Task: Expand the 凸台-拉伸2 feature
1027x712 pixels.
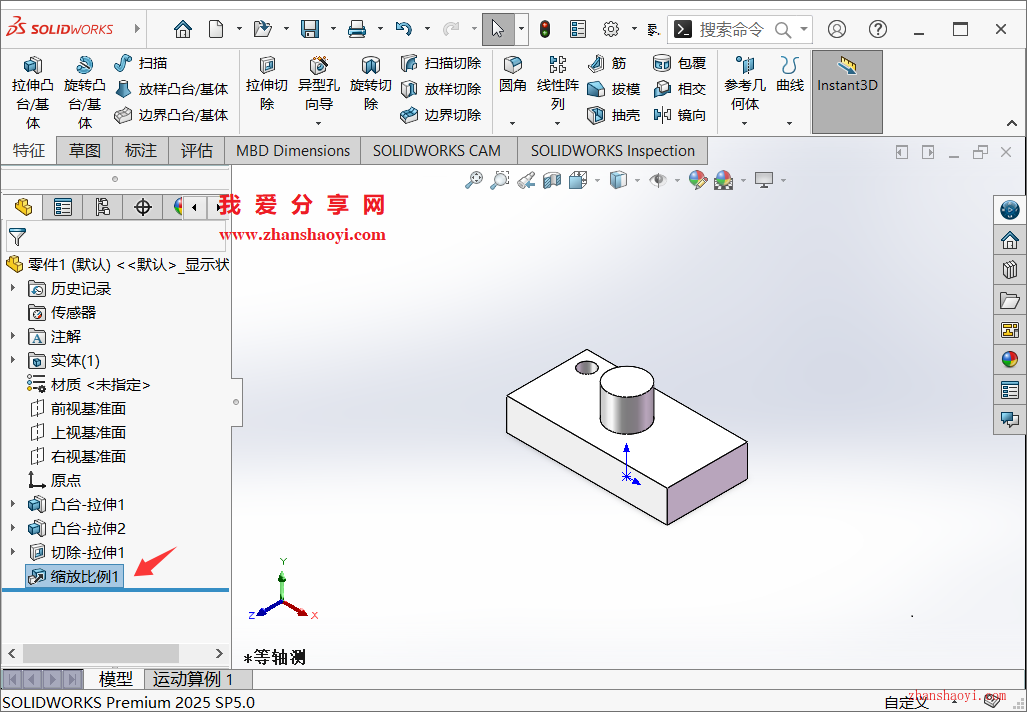Action: coord(12,528)
